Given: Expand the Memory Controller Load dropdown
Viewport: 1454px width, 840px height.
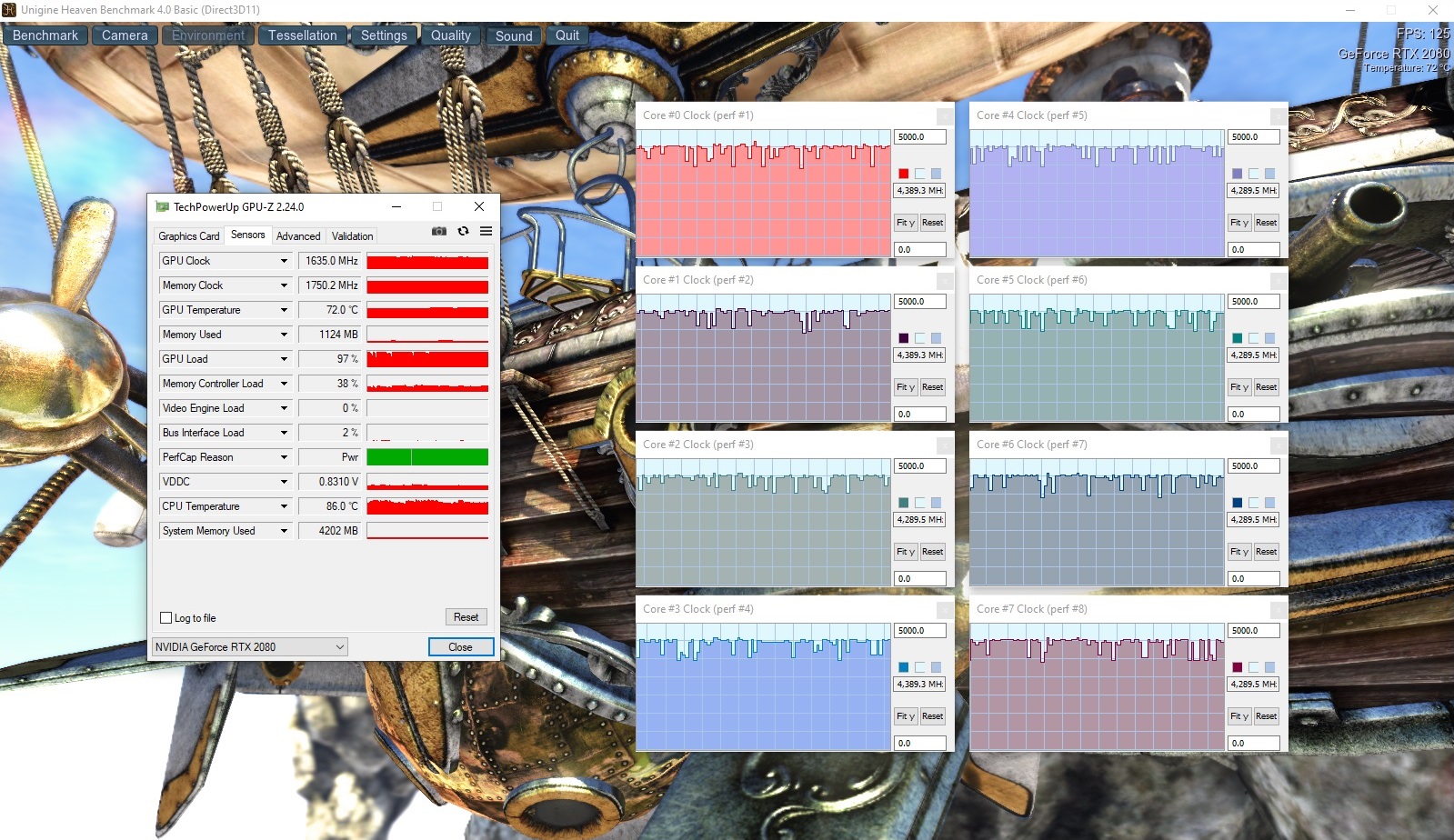Looking at the screenshot, I should (x=284, y=384).
